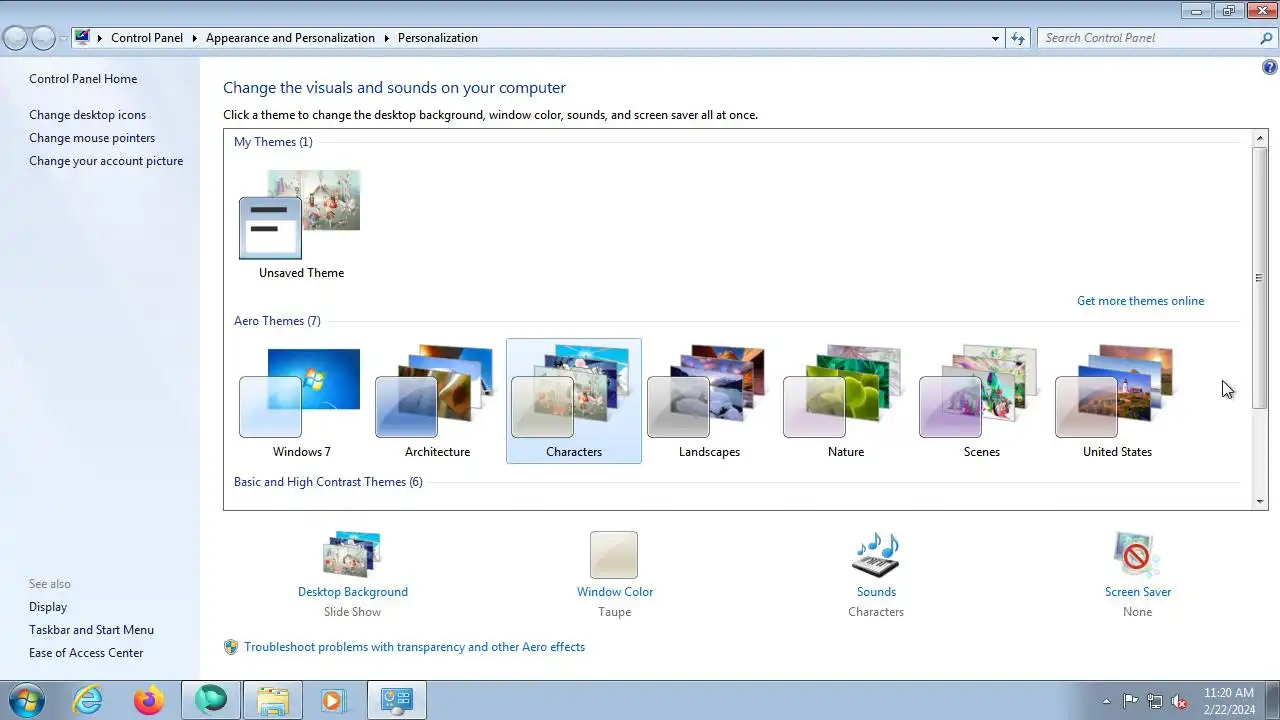Select the Windows 7 theme
Image resolution: width=1280 pixels, height=720 pixels.
pyautogui.click(x=301, y=401)
